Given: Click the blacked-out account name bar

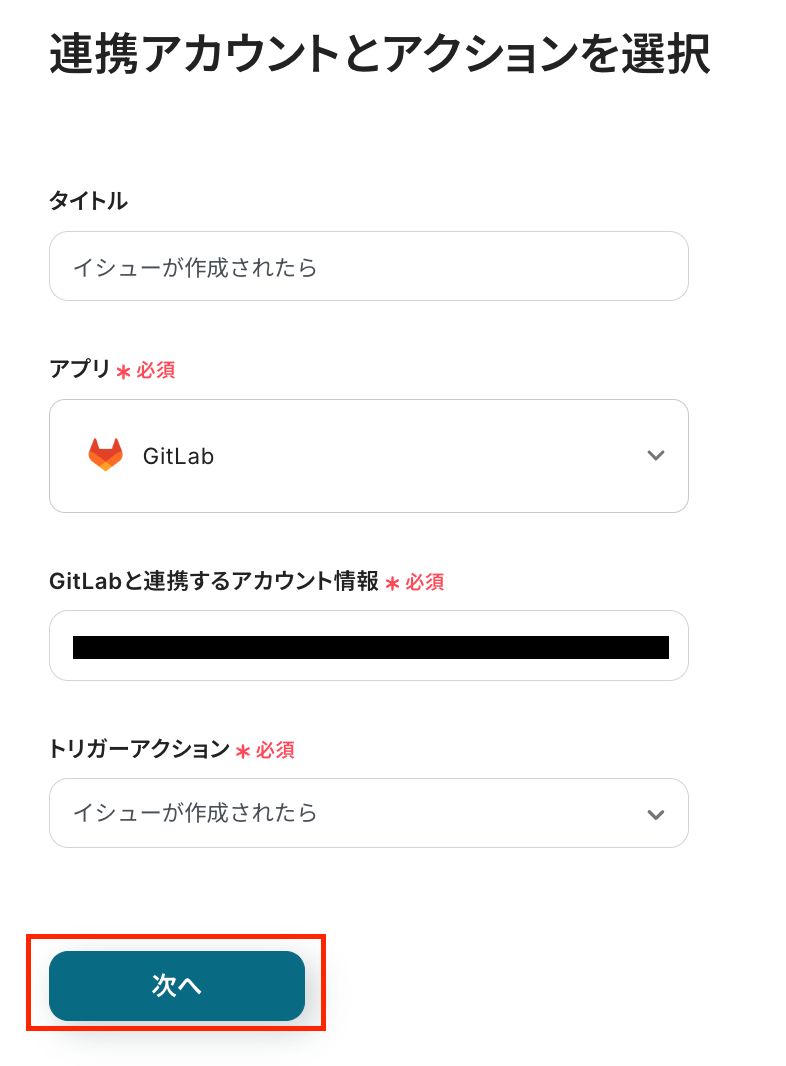Looking at the screenshot, I should pos(370,647).
